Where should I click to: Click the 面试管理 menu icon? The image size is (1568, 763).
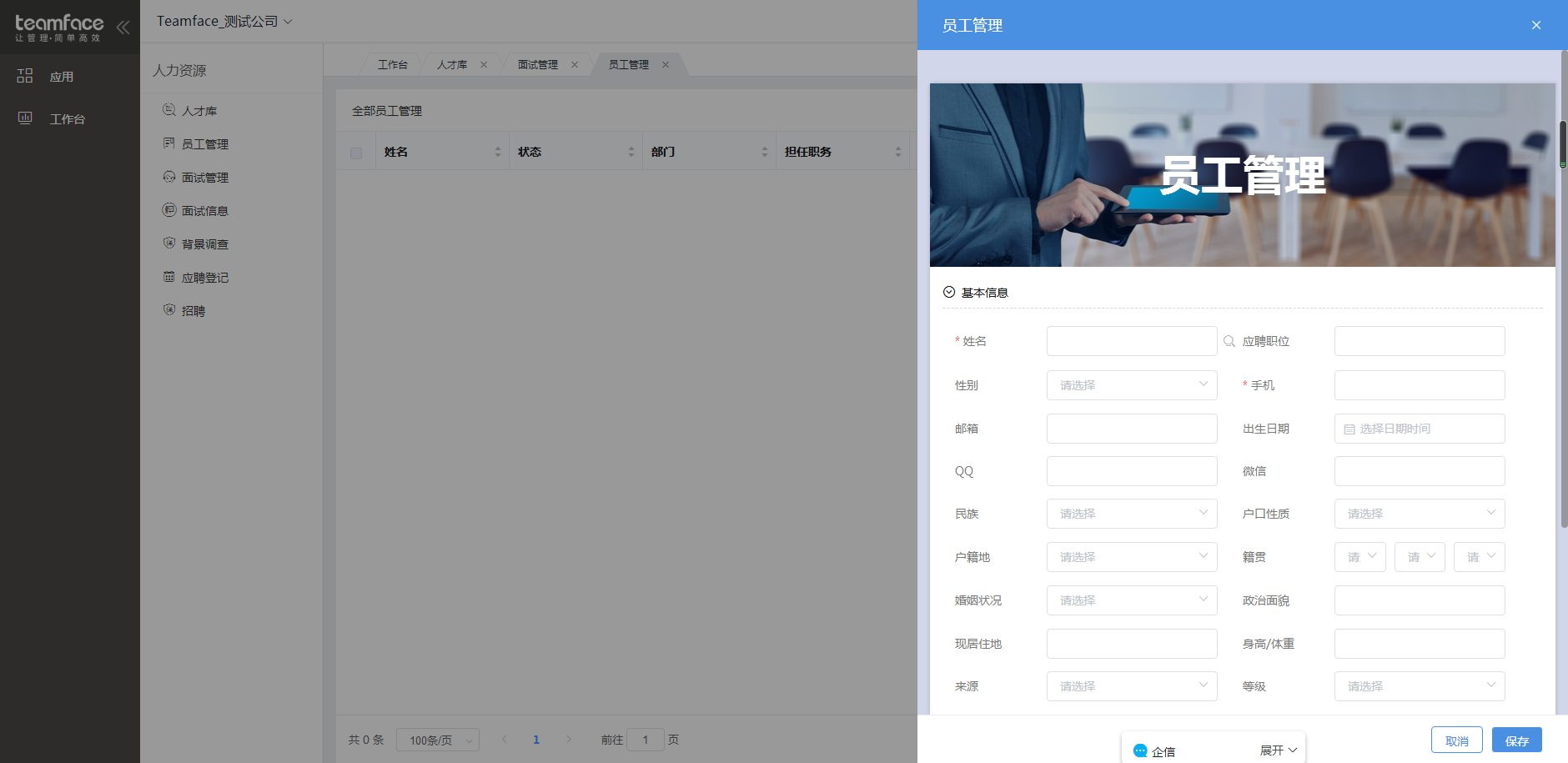[169, 177]
